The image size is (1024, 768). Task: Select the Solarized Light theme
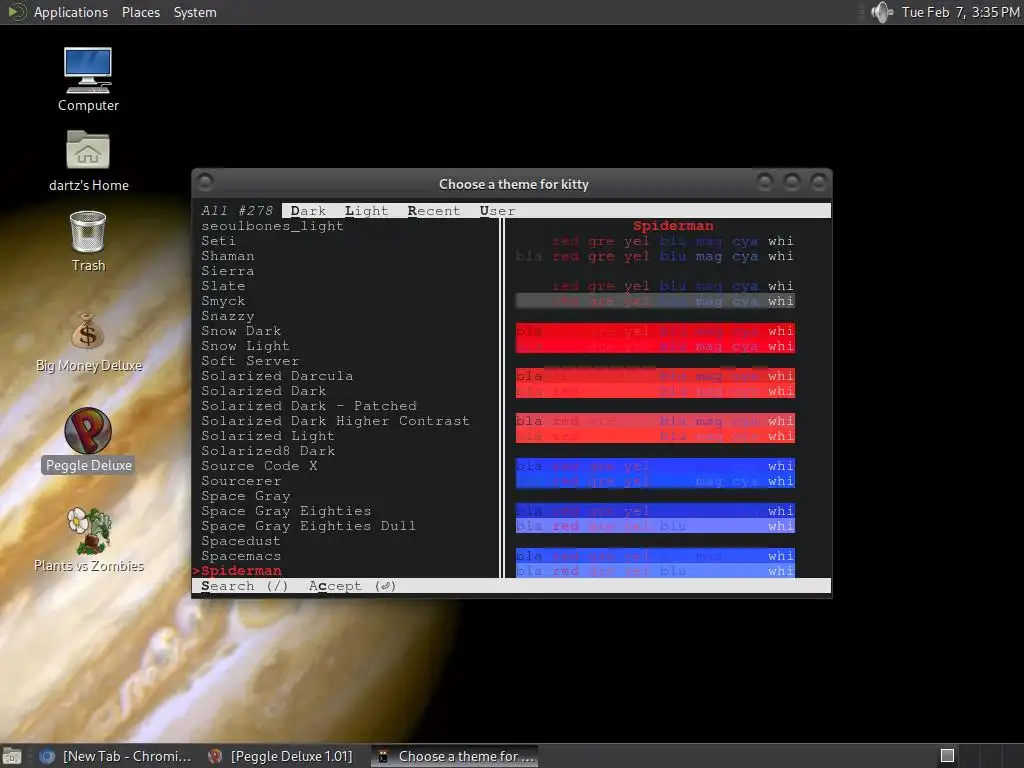coord(268,436)
